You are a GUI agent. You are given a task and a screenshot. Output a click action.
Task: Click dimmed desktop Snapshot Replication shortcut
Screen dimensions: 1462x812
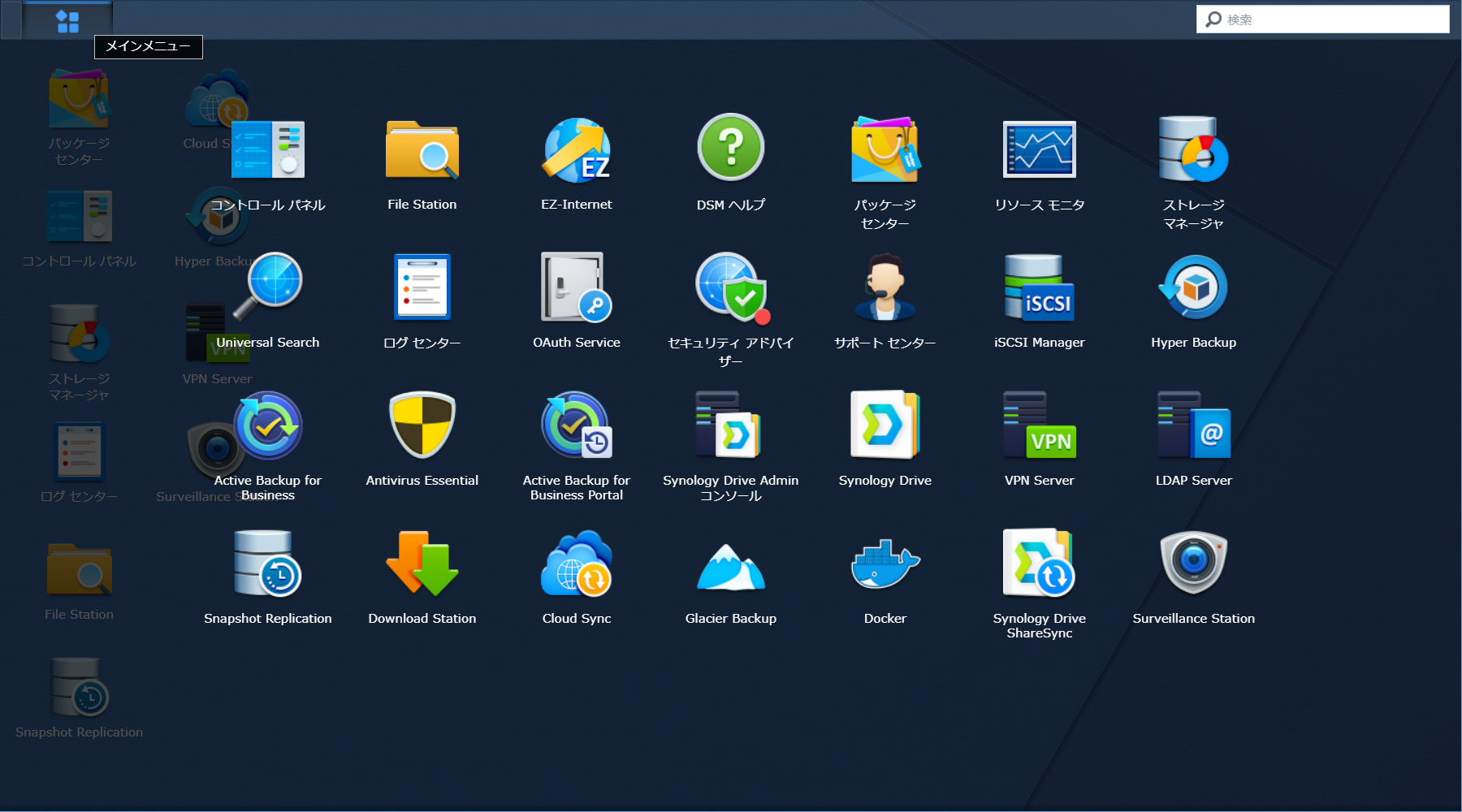click(x=79, y=698)
